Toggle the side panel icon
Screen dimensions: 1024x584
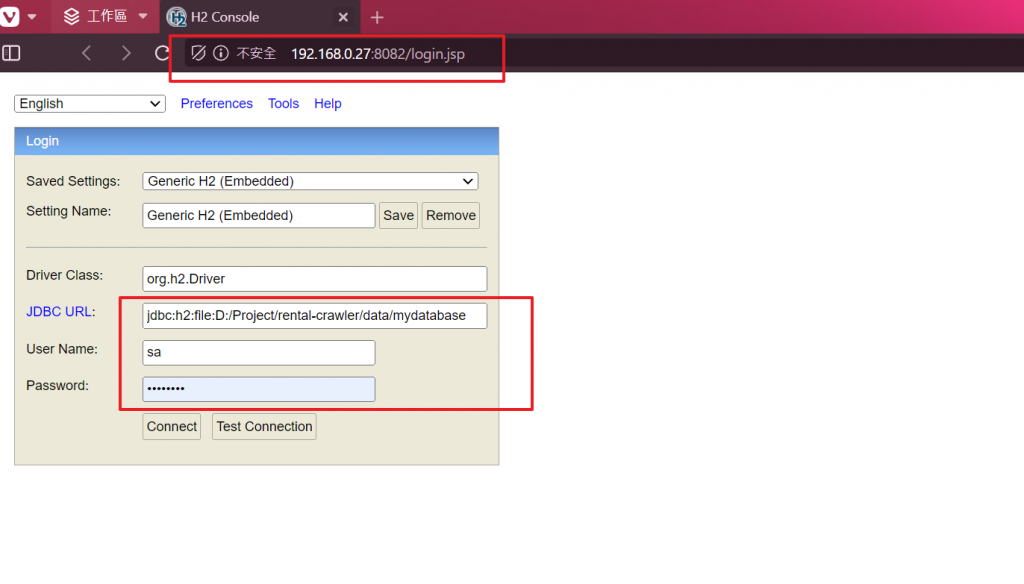click(x=11, y=53)
